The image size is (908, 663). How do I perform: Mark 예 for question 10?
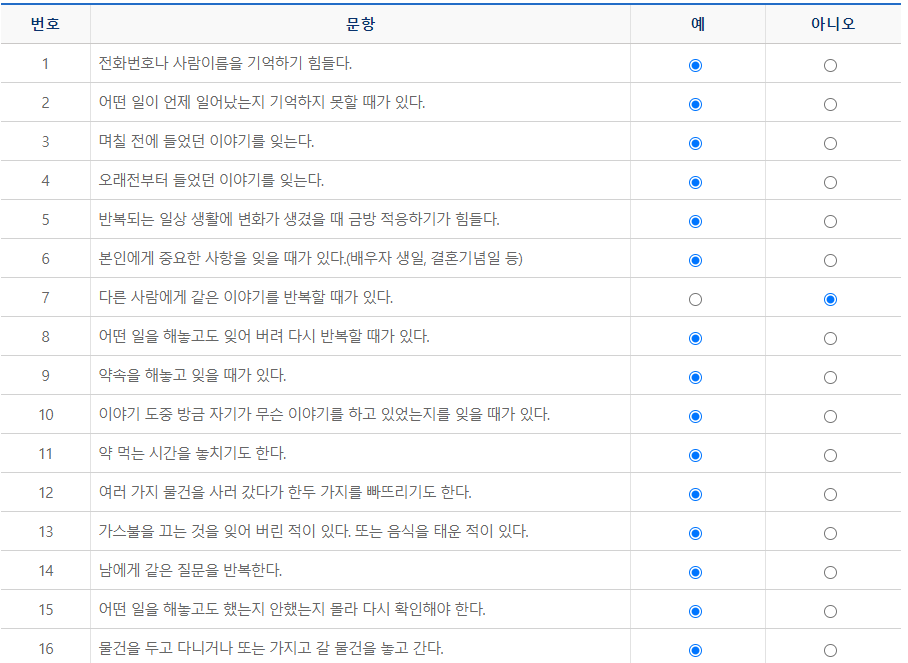click(695, 416)
